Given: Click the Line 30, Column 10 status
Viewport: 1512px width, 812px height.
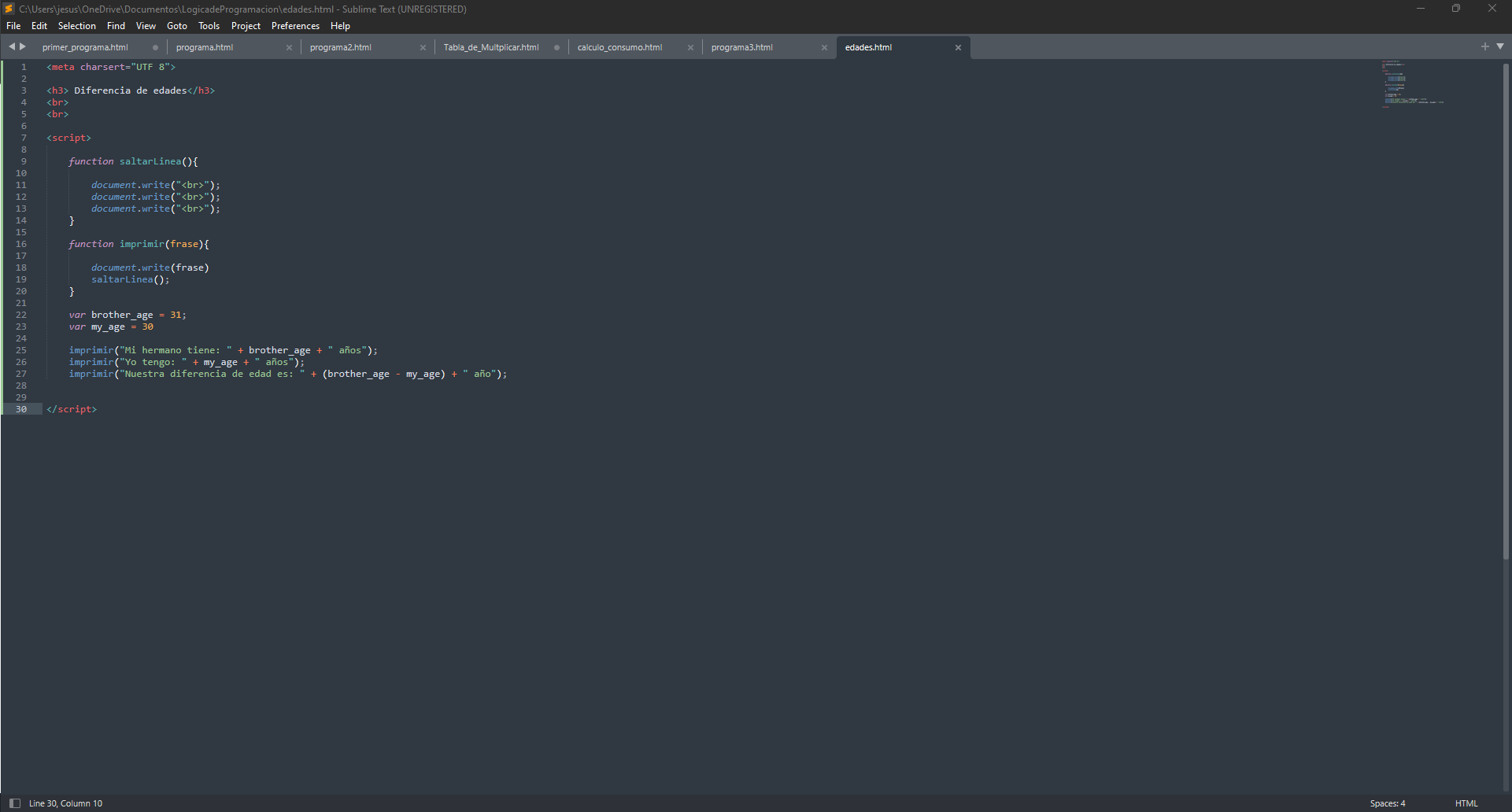Looking at the screenshot, I should [66, 803].
